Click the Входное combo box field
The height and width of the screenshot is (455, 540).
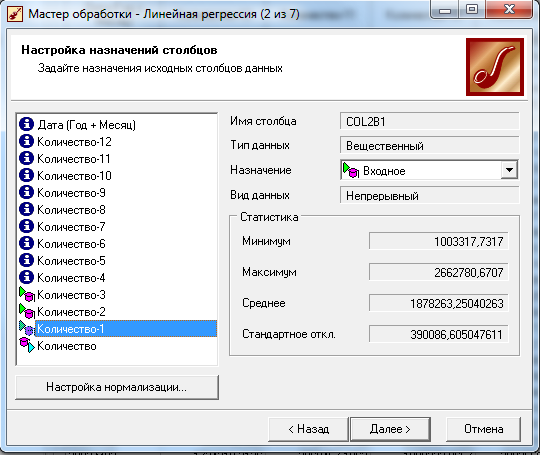429,170
